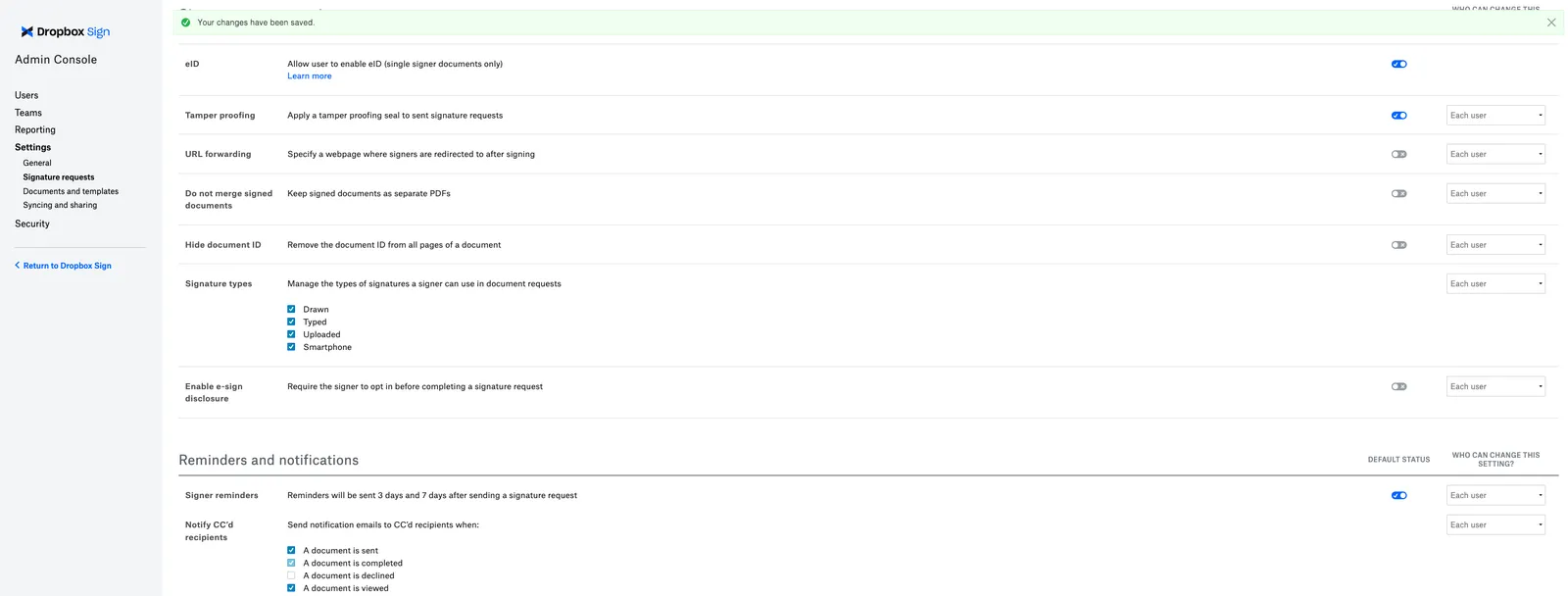Open Signature types permission dropdown
The width and height of the screenshot is (1568, 596).
coord(1495,283)
